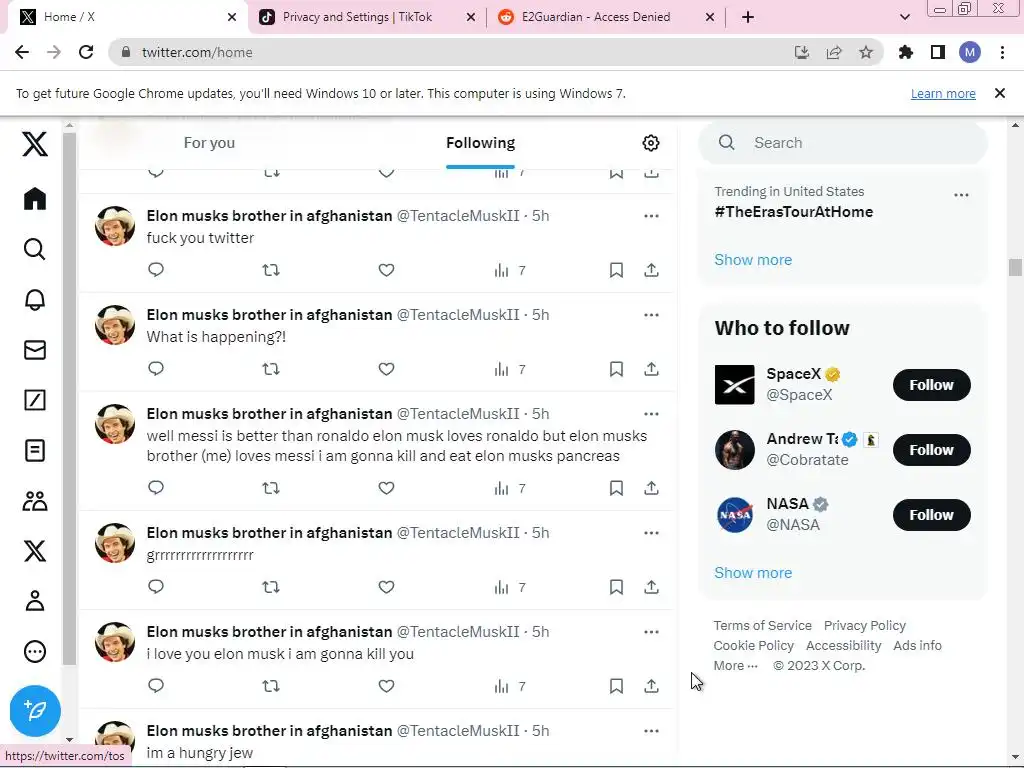
Task: Open the Privacy Policy footer link
Action: coord(865,626)
